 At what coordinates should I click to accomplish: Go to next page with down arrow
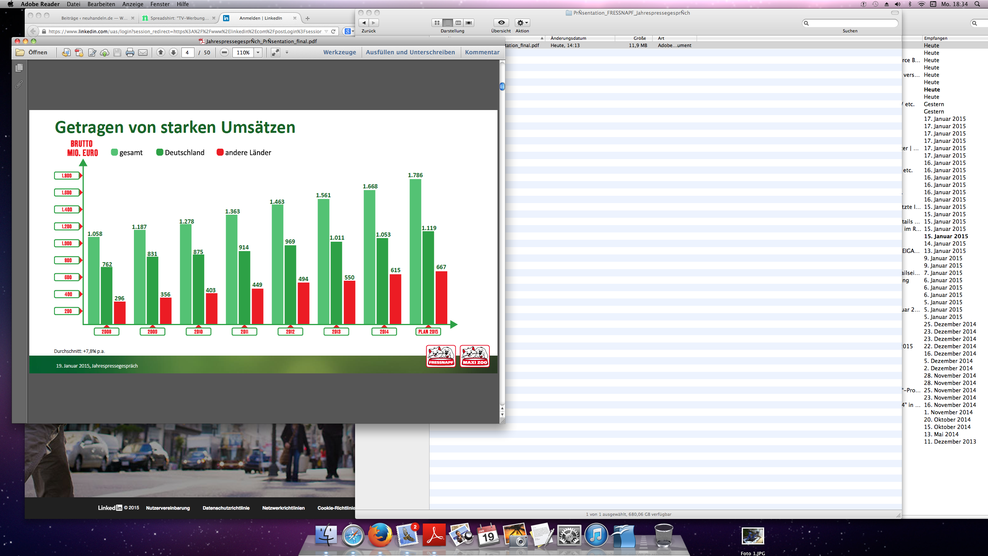tap(173, 52)
